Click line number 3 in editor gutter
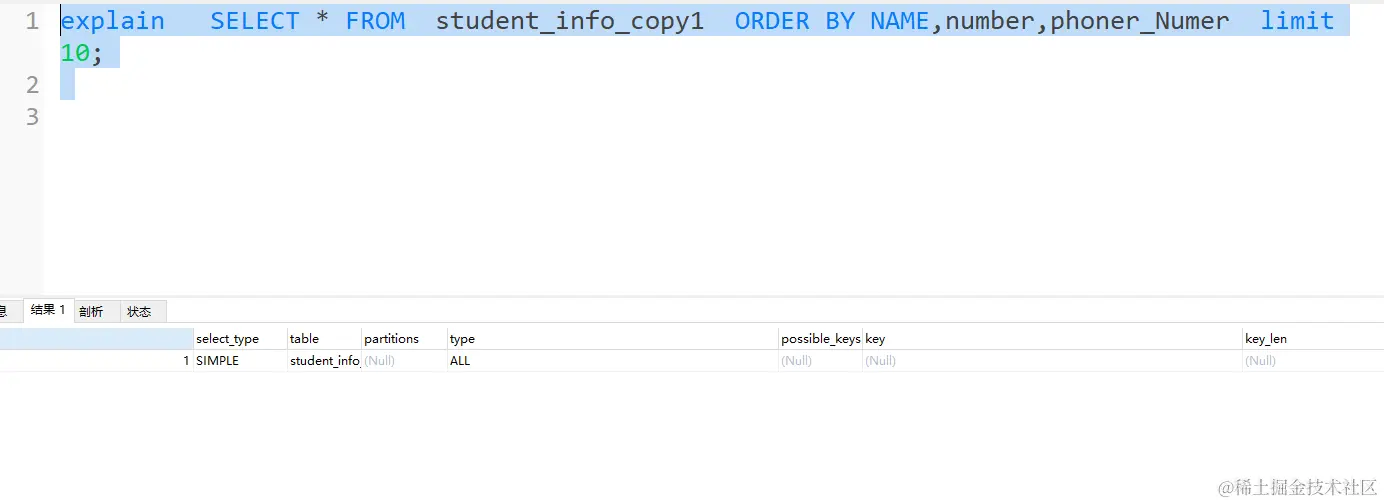 pyautogui.click(x=32, y=117)
